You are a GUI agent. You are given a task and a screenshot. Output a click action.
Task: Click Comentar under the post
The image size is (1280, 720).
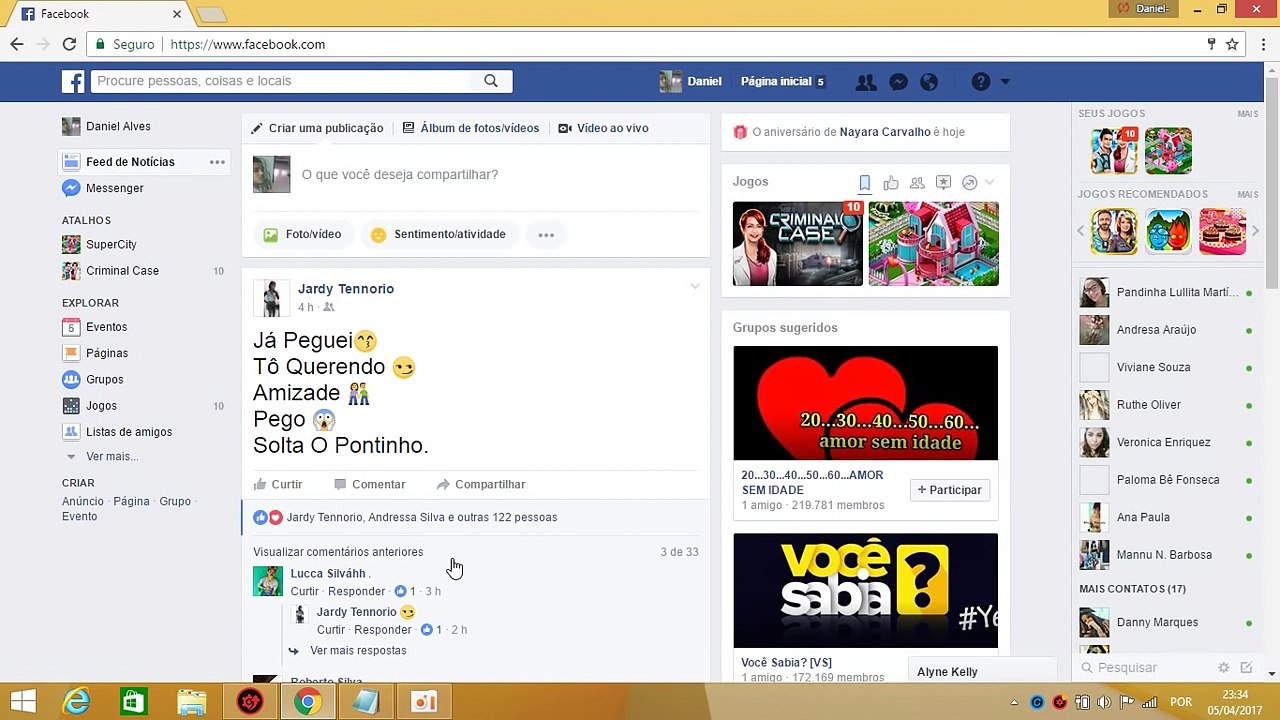tap(369, 485)
